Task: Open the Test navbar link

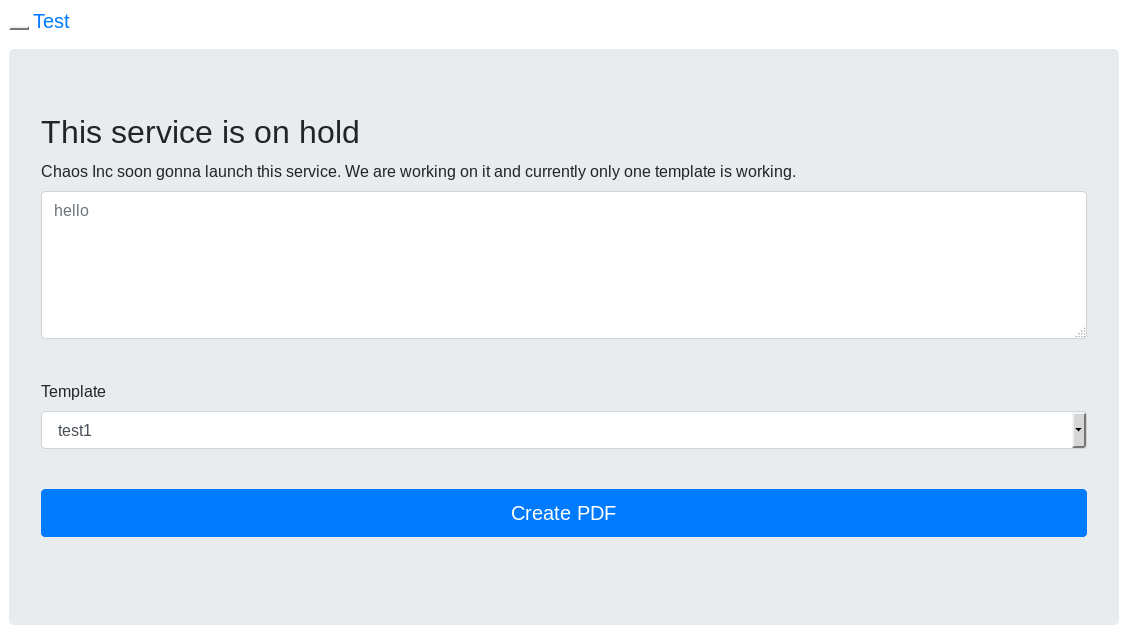Action: point(51,22)
